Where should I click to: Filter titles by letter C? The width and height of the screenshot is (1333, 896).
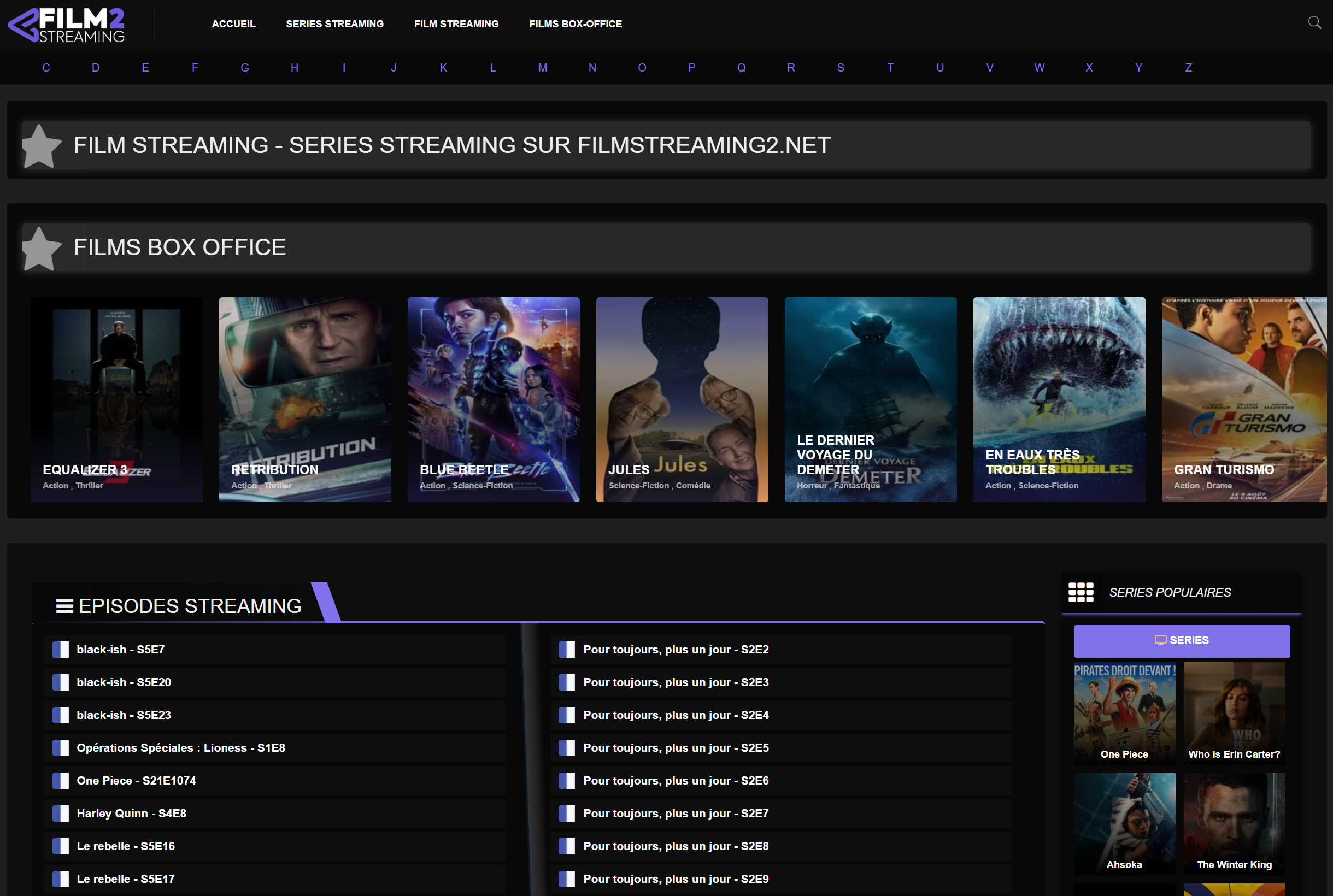coord(46,67)
